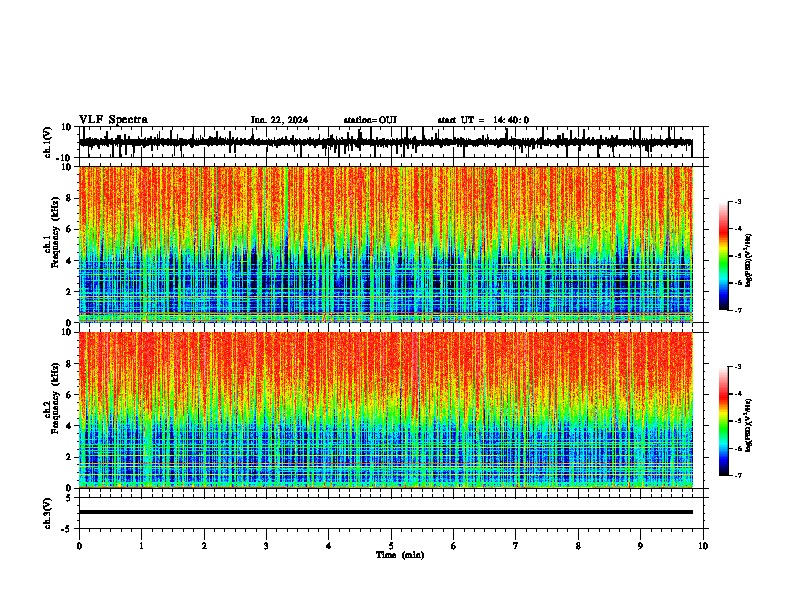Click time axis tick label "6"
Screen dimensions: 792x612
point(454,546)
